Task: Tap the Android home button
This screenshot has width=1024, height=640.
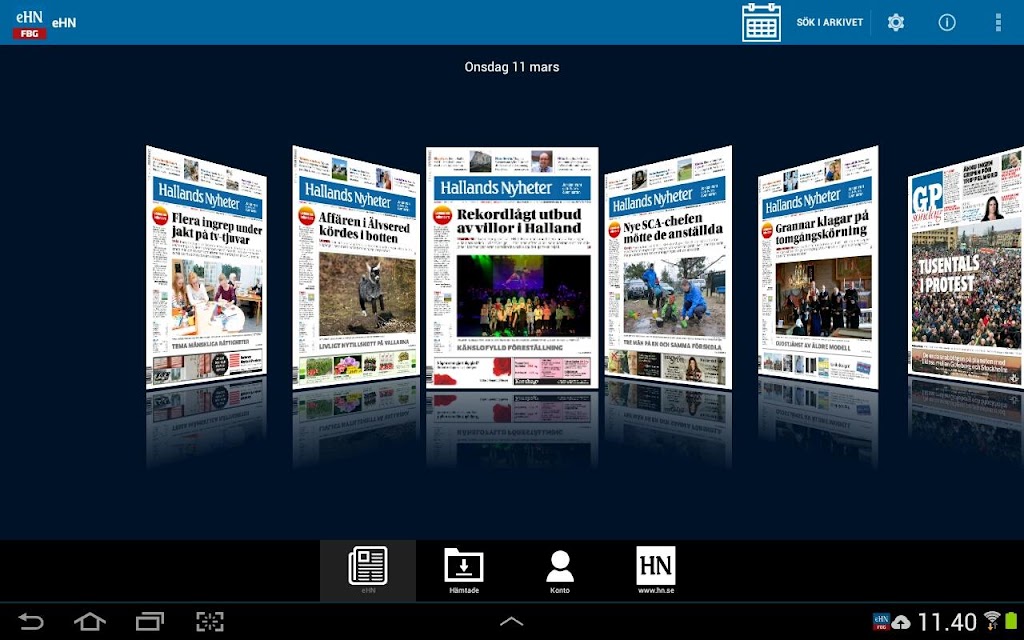Action: [90, 621]
